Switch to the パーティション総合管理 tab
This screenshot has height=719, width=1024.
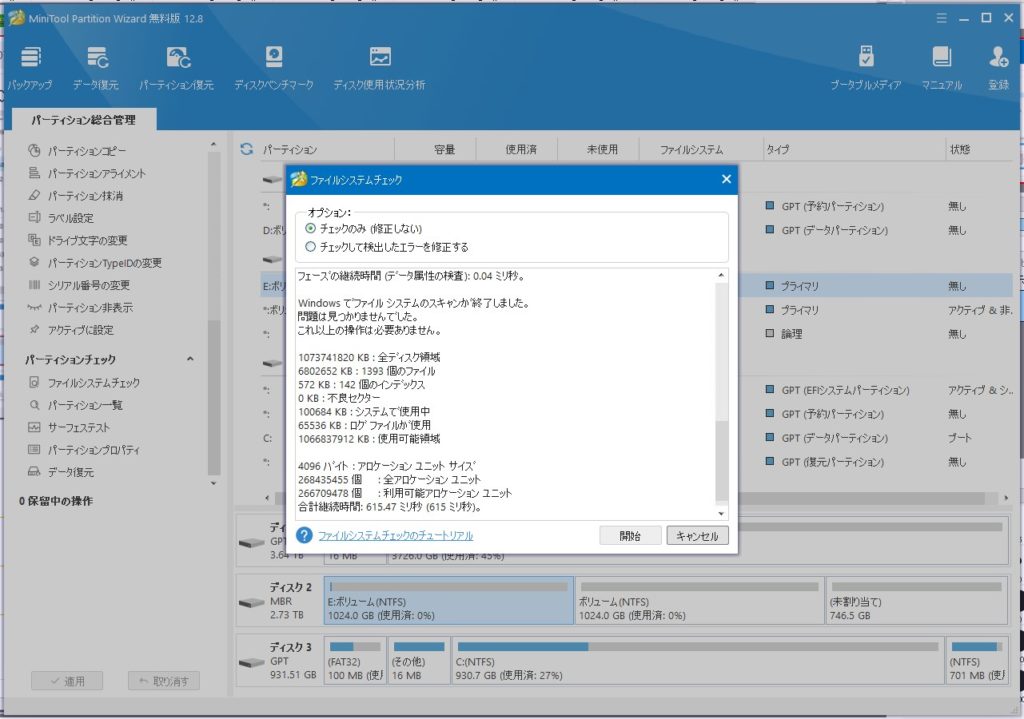[x=82, y=120]
